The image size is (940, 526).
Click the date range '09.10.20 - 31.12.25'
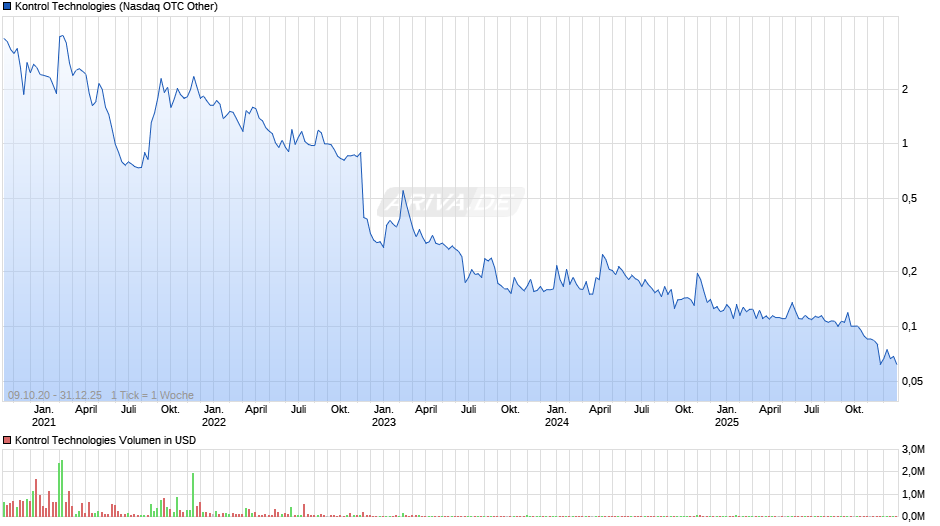tap(55, 395)
